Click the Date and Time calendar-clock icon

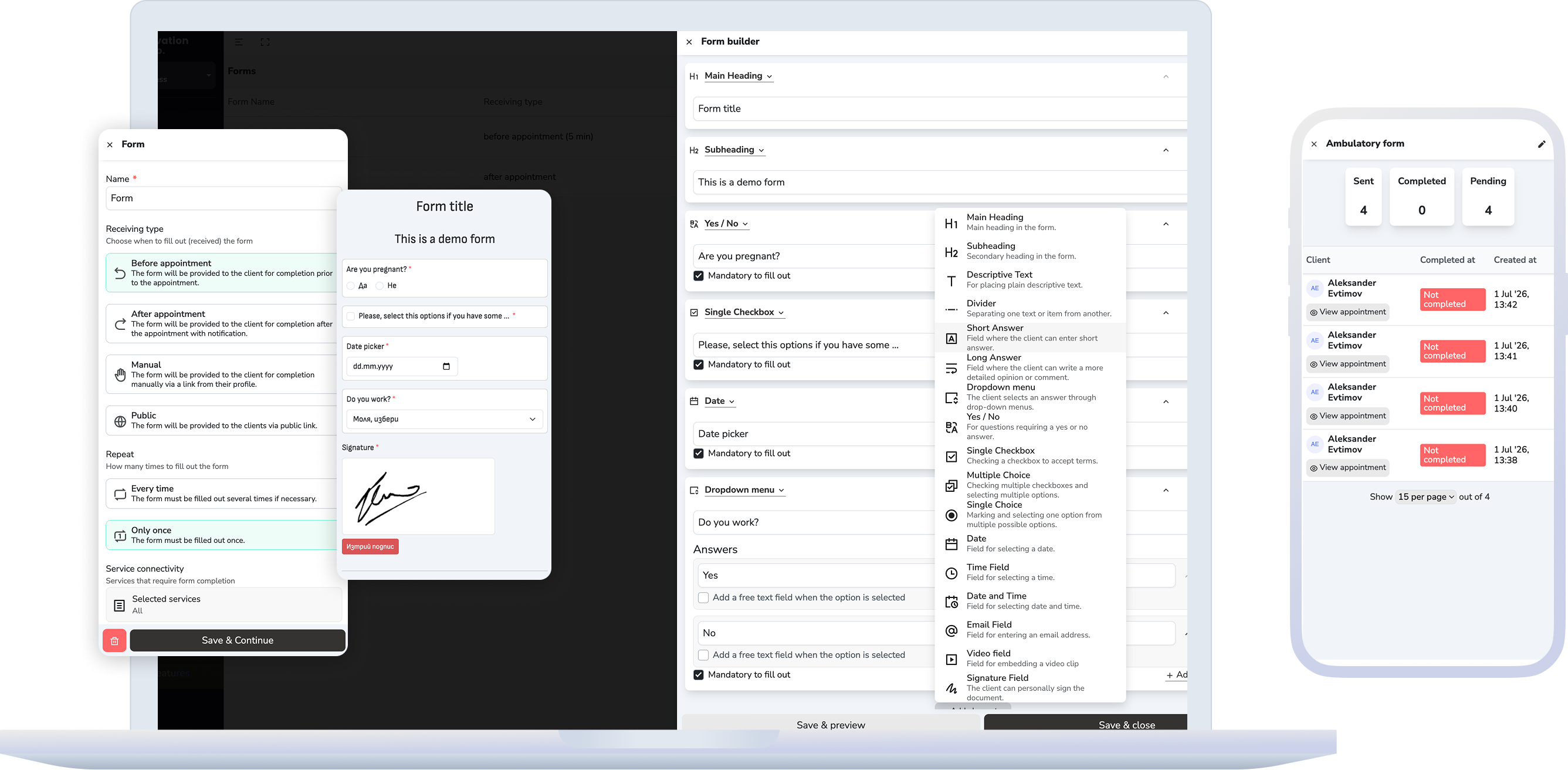951,602
